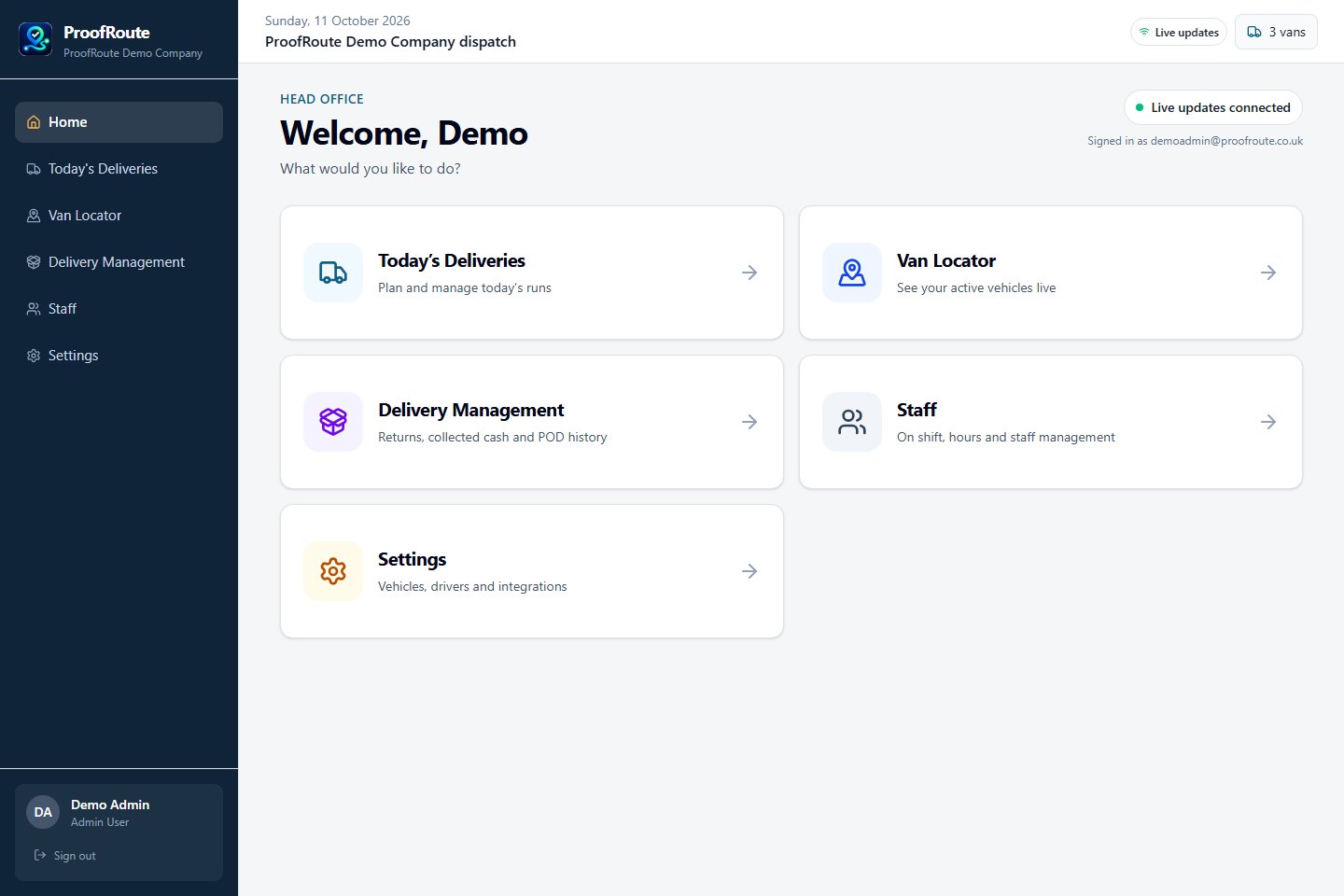Click the gear icon beside Settings in sidebar
The width and height of the screenshot is (1344, 896).
34,356
